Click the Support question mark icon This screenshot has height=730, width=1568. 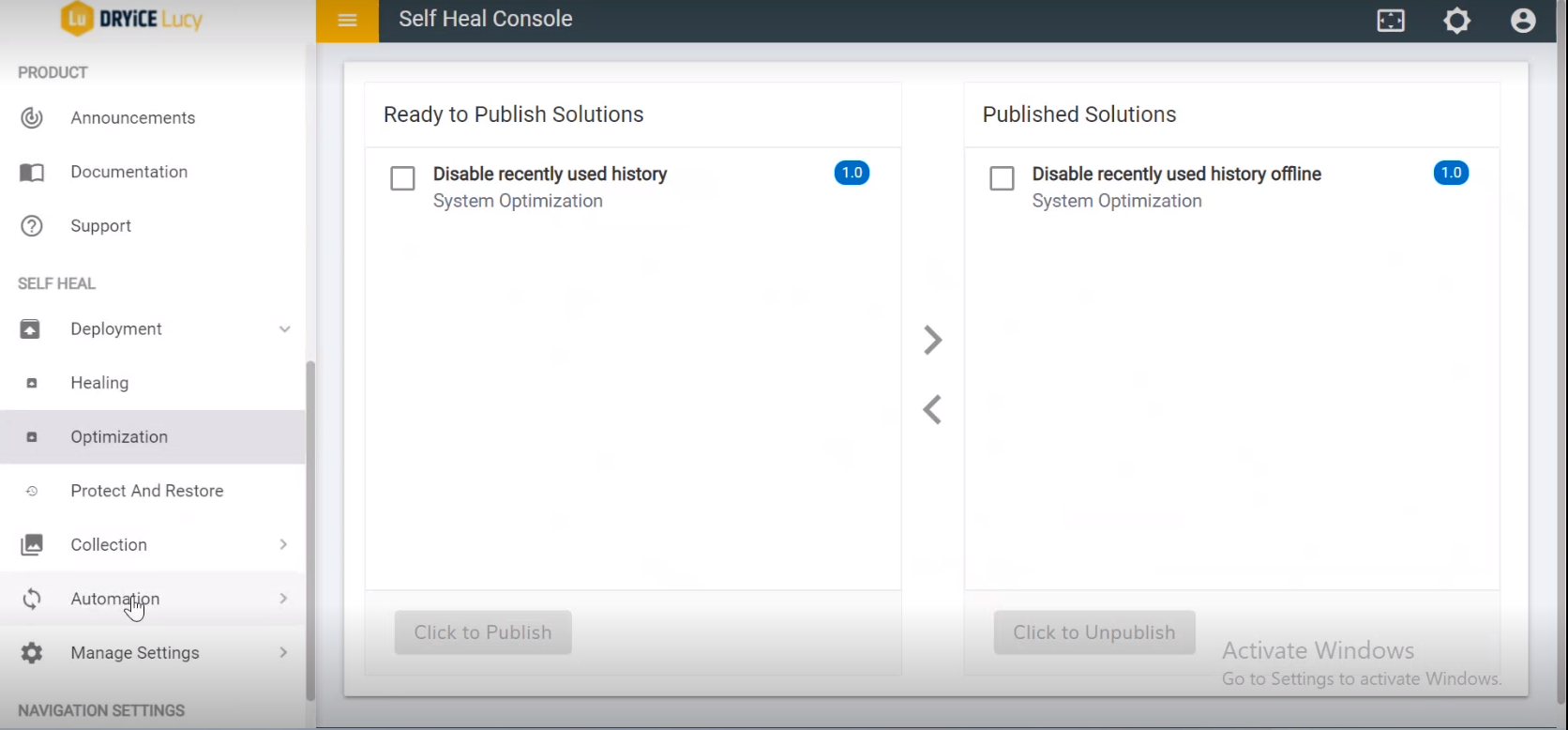[32, 226]
